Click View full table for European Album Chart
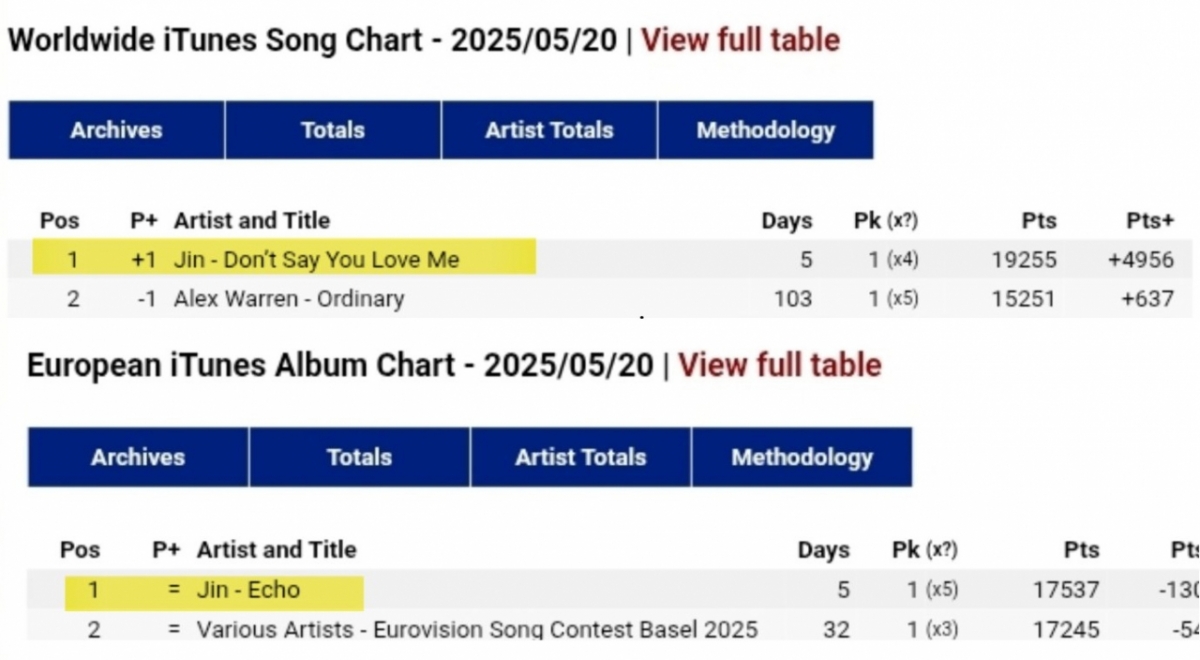The height and width of the screenshot is (660, 1200). 779,365
